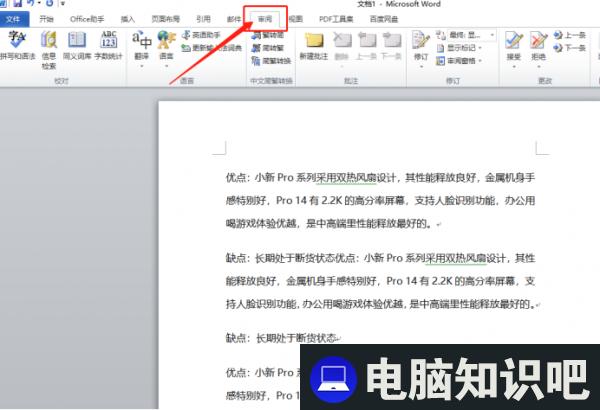Click the Undo arrow icon in the title bar
The image size is (600, 410).
click(x=31, y=3)
